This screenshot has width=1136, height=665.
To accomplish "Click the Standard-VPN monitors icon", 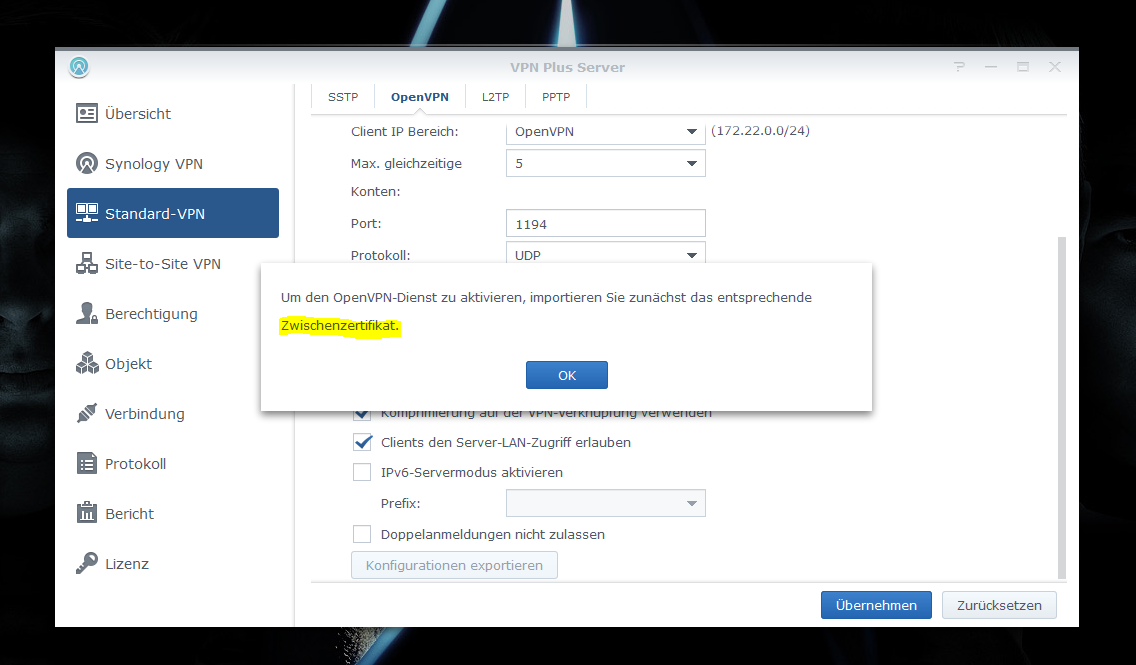I will point(87,213).
